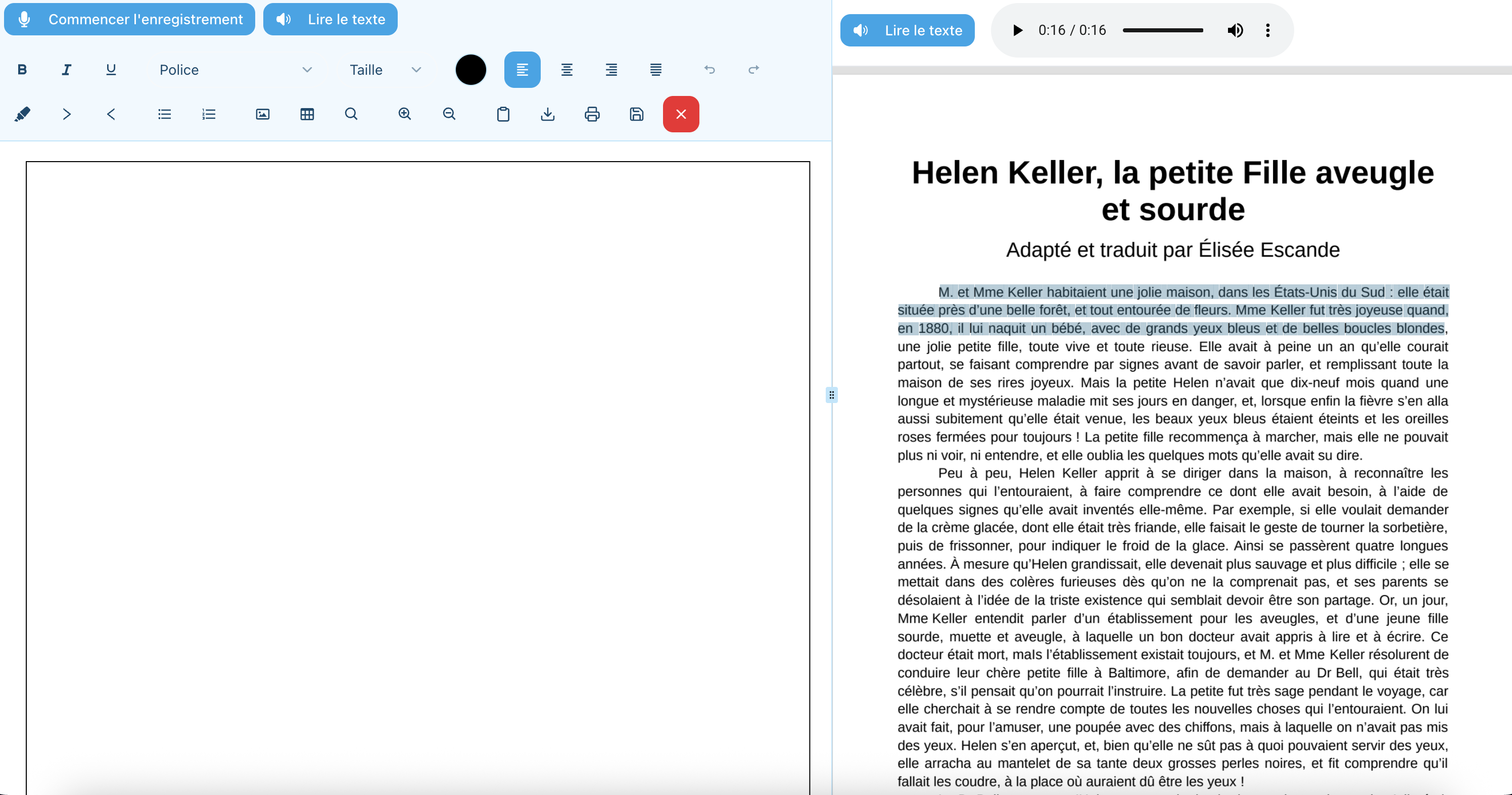Zoom in on the document
Screen dimensions: 1512x795
[x=404, y=114]
